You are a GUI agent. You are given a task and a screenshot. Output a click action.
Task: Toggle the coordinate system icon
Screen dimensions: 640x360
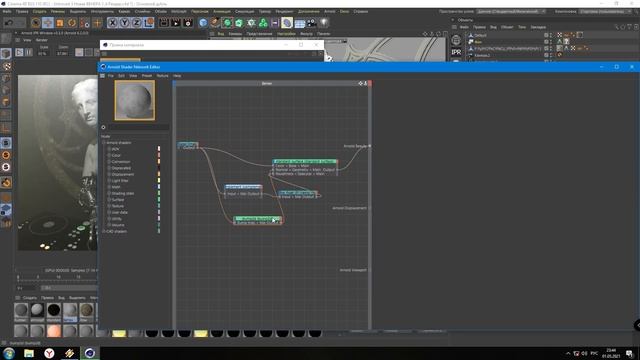pos(149,23)
